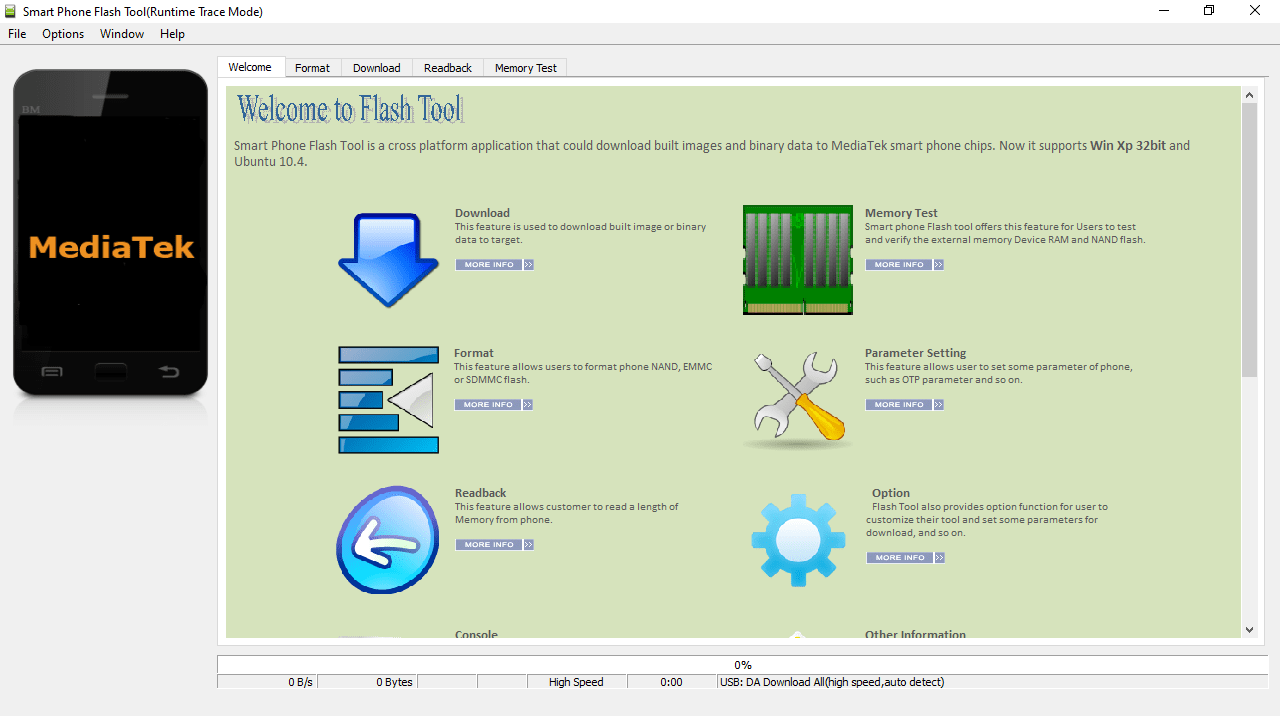Click the scroll up arrow of welcome page
Image resolution: width=1280 pixels, height=716 pixels.
[x=1249, y=95]
